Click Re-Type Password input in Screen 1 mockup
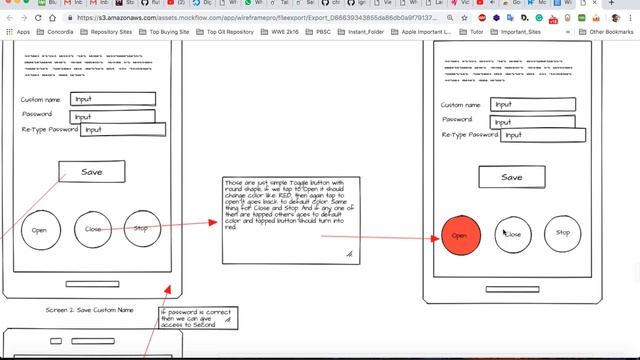 click(x=123, y=129)
